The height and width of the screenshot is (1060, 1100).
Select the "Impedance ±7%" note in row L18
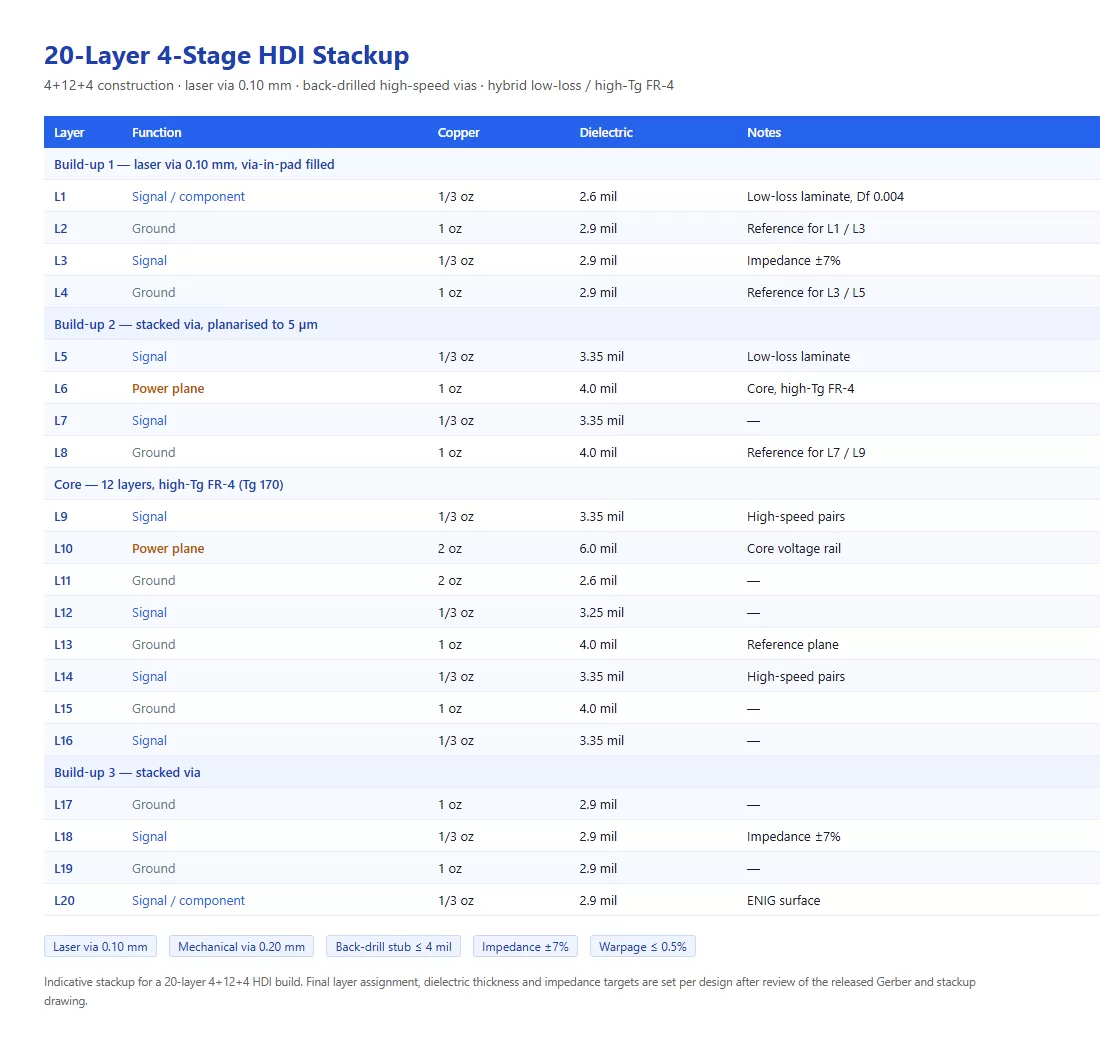793,836
